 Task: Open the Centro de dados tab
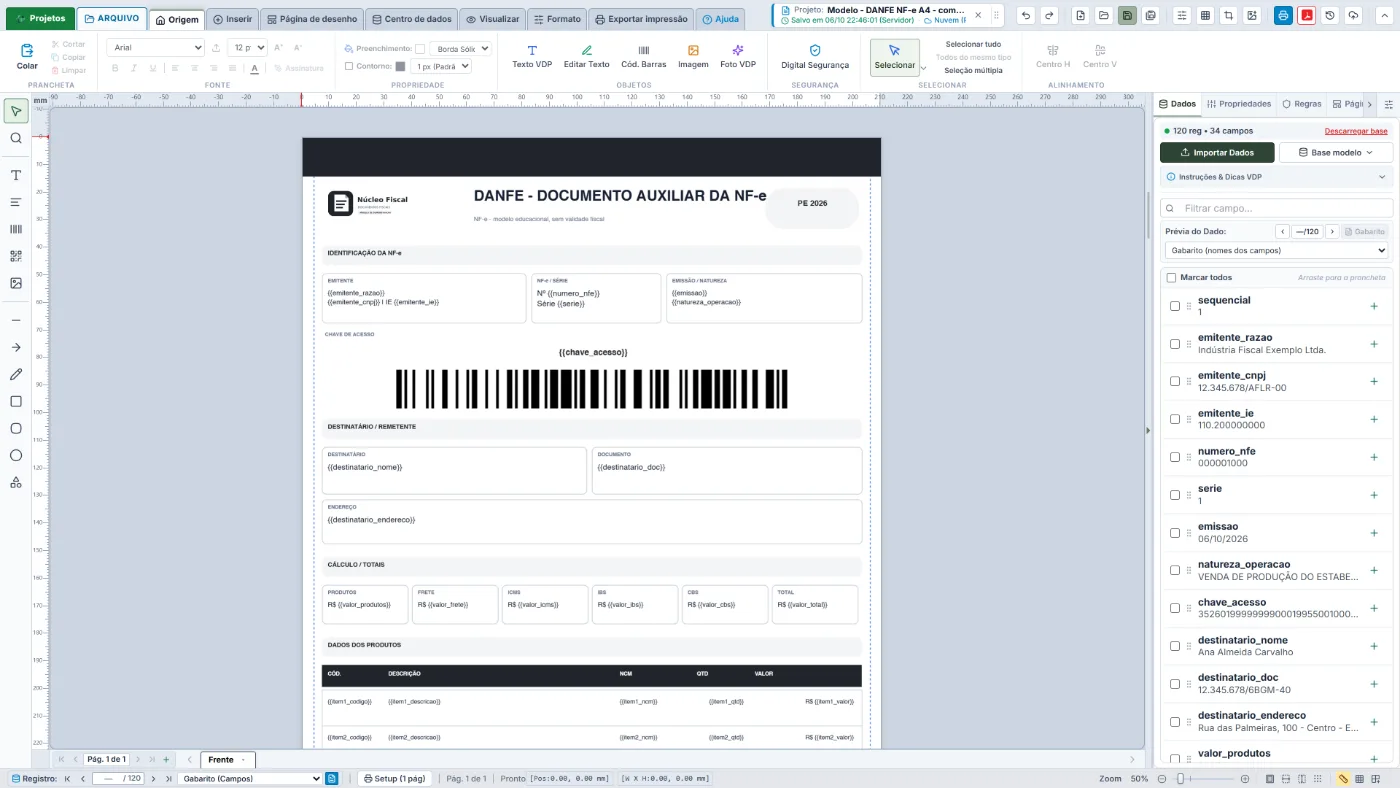coord(412,19)
